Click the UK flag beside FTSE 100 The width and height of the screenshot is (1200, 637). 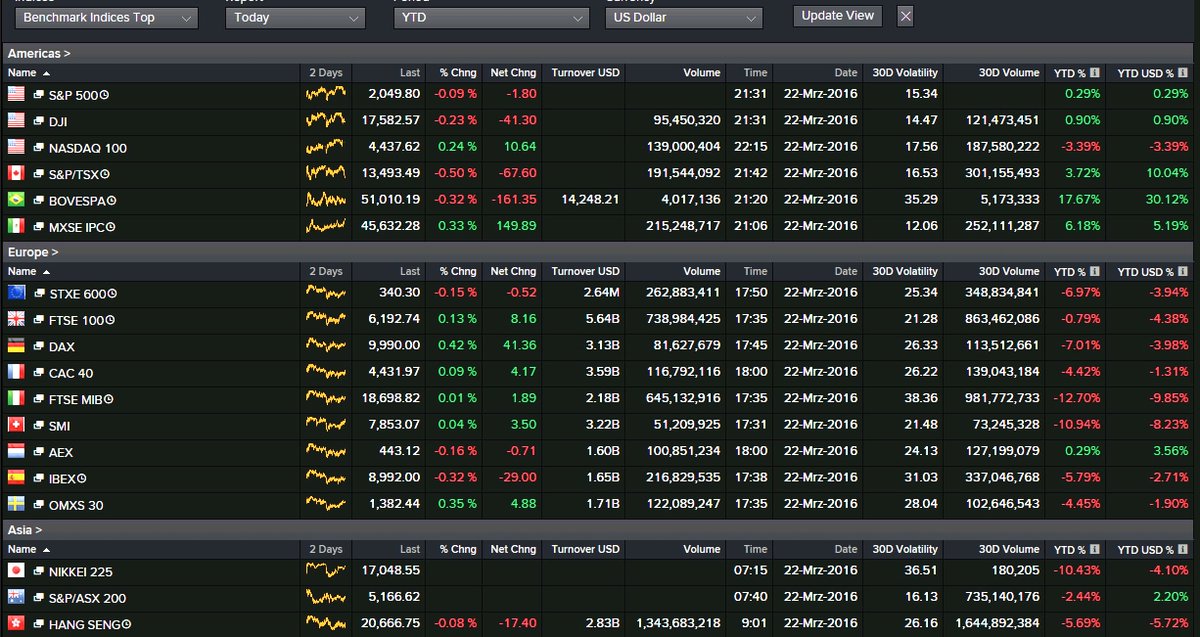click(16, 319)
